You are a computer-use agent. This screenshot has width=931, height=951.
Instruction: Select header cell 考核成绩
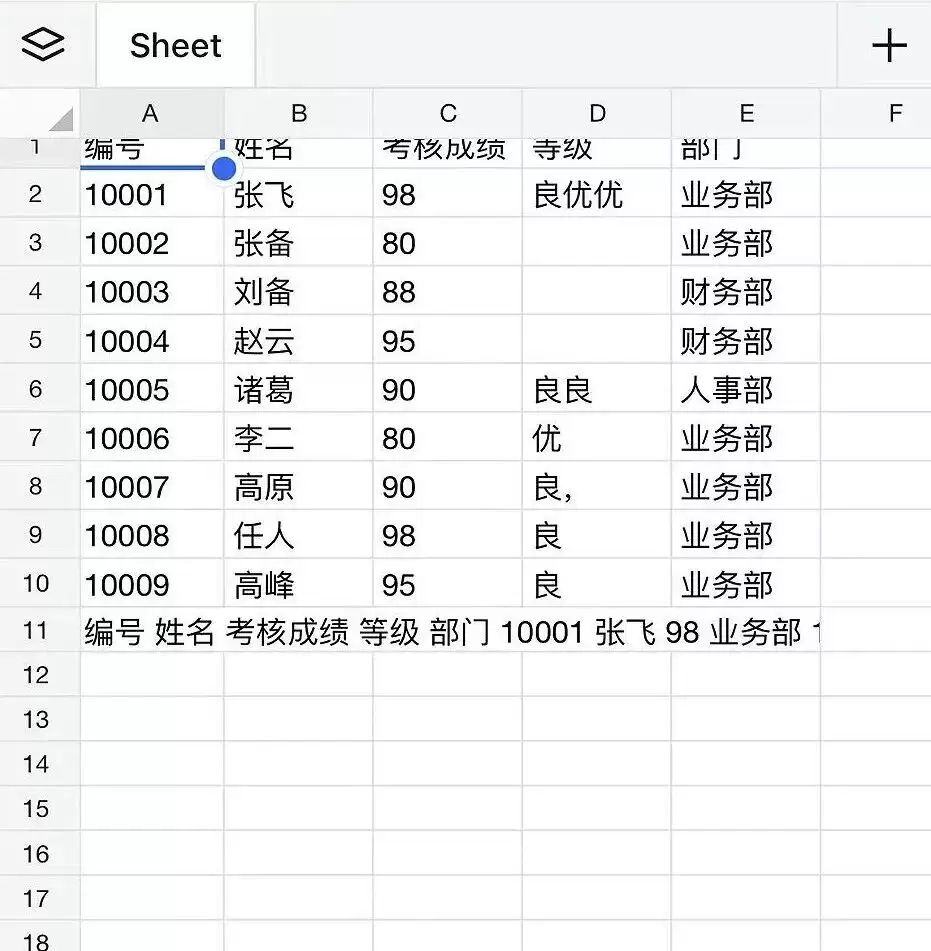448,152
